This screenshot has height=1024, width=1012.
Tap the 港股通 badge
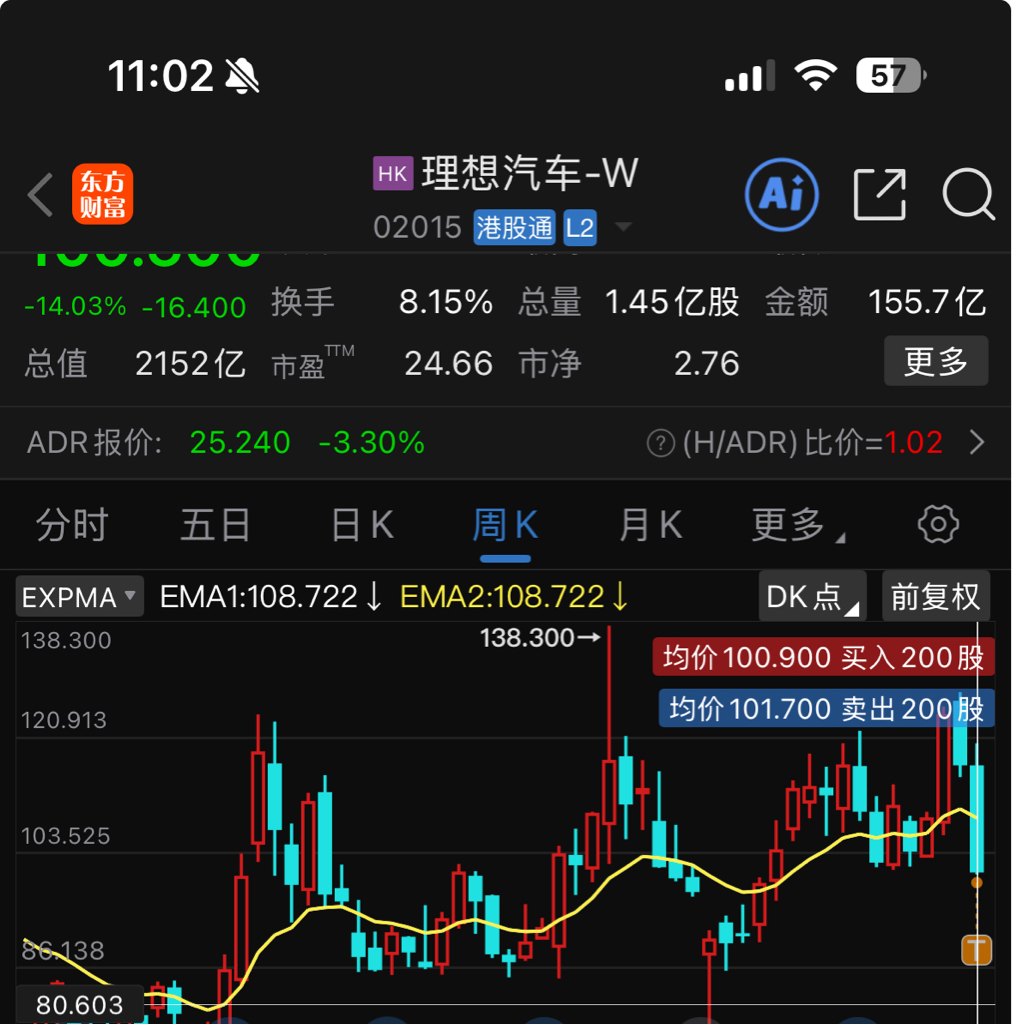pos(514,227)
